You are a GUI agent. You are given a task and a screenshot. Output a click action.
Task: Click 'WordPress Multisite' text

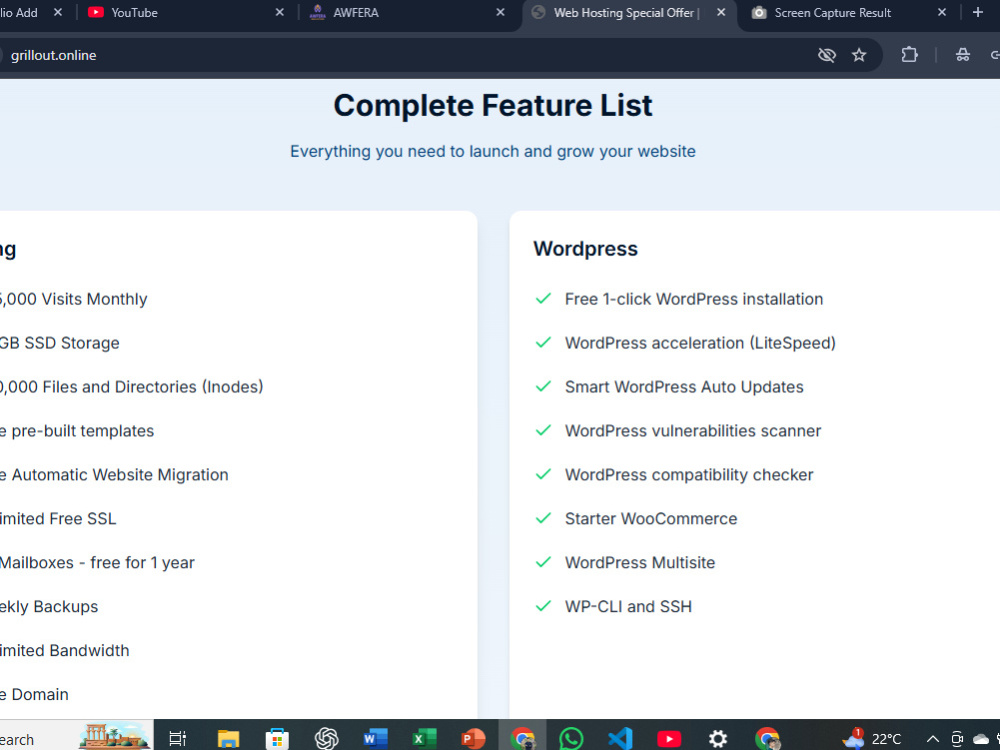tap(640, 563)
